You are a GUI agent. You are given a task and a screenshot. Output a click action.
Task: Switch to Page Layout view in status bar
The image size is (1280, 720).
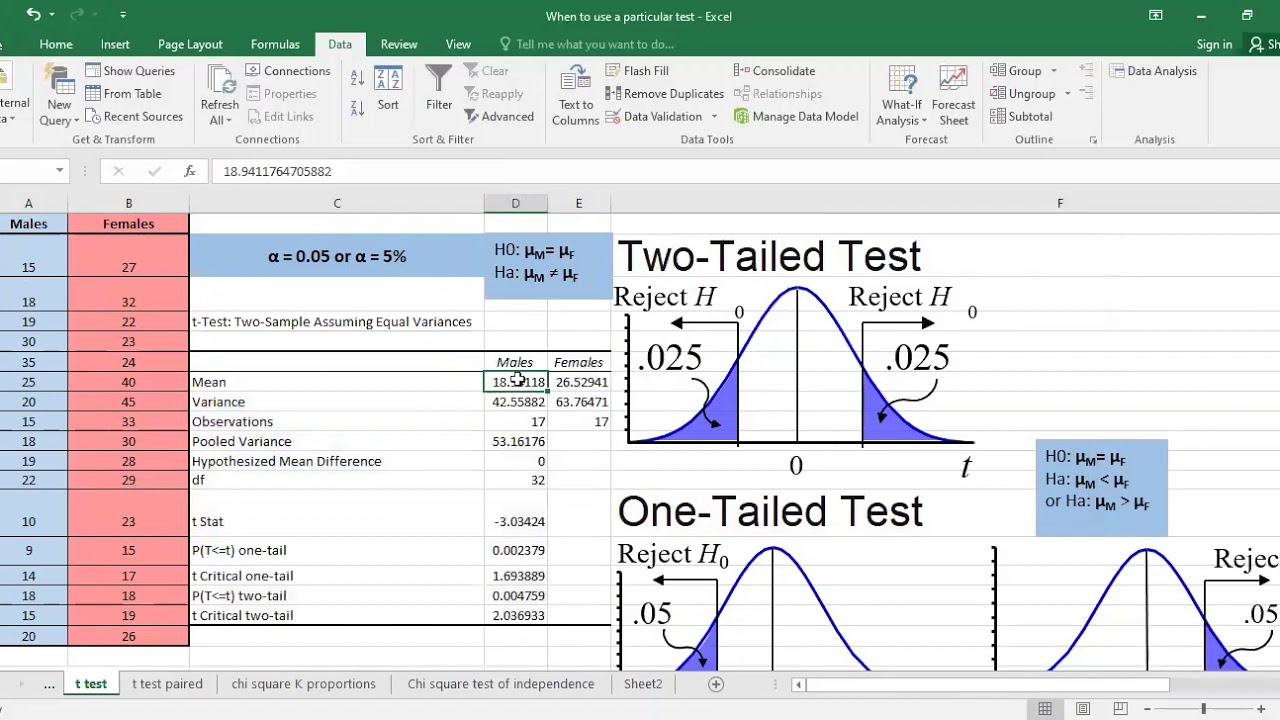click(x=1083, y=709)
